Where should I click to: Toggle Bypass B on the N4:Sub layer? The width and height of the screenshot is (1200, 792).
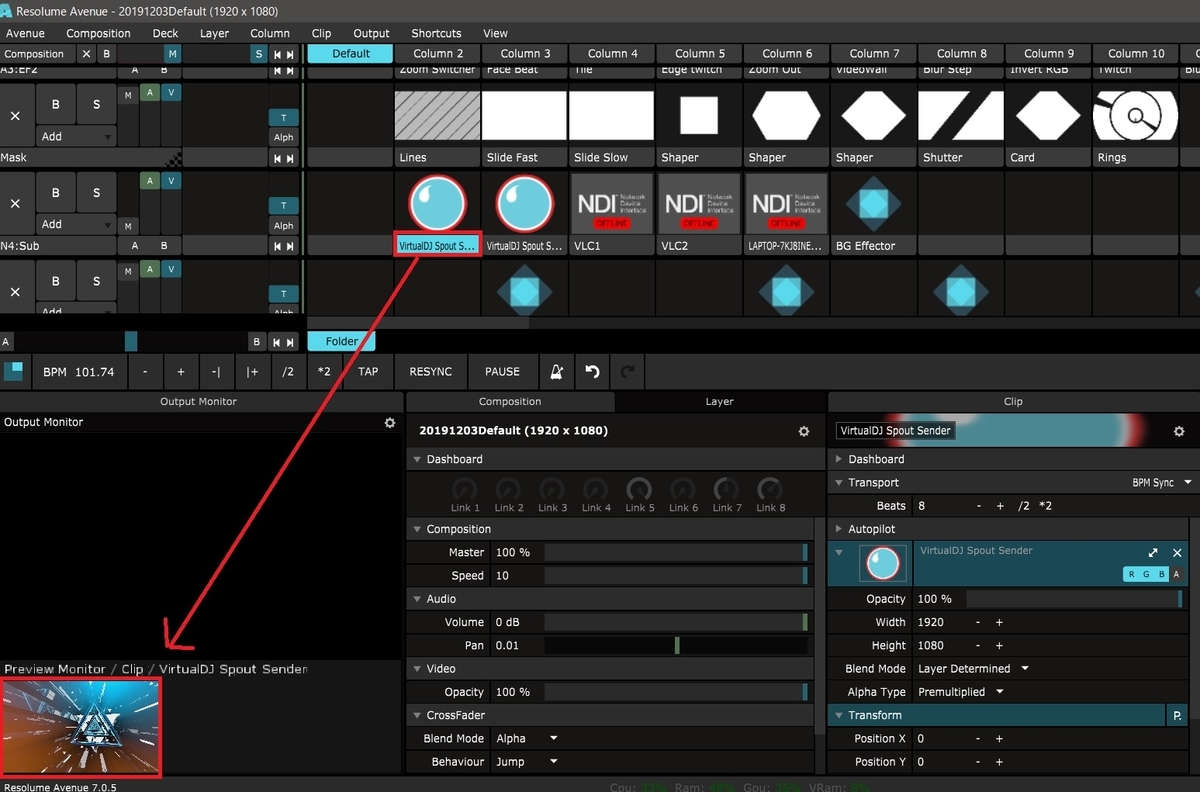[x=56, y=193]
